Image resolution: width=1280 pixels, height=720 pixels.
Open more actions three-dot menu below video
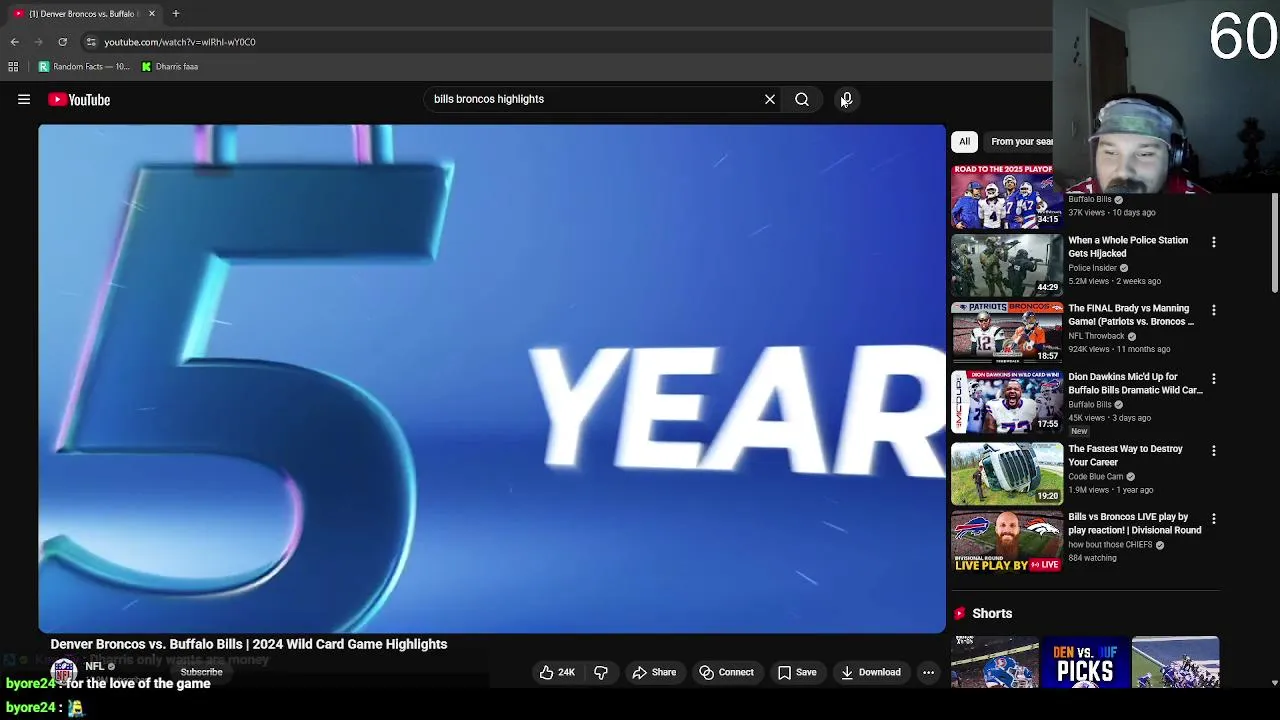(928, 672)
